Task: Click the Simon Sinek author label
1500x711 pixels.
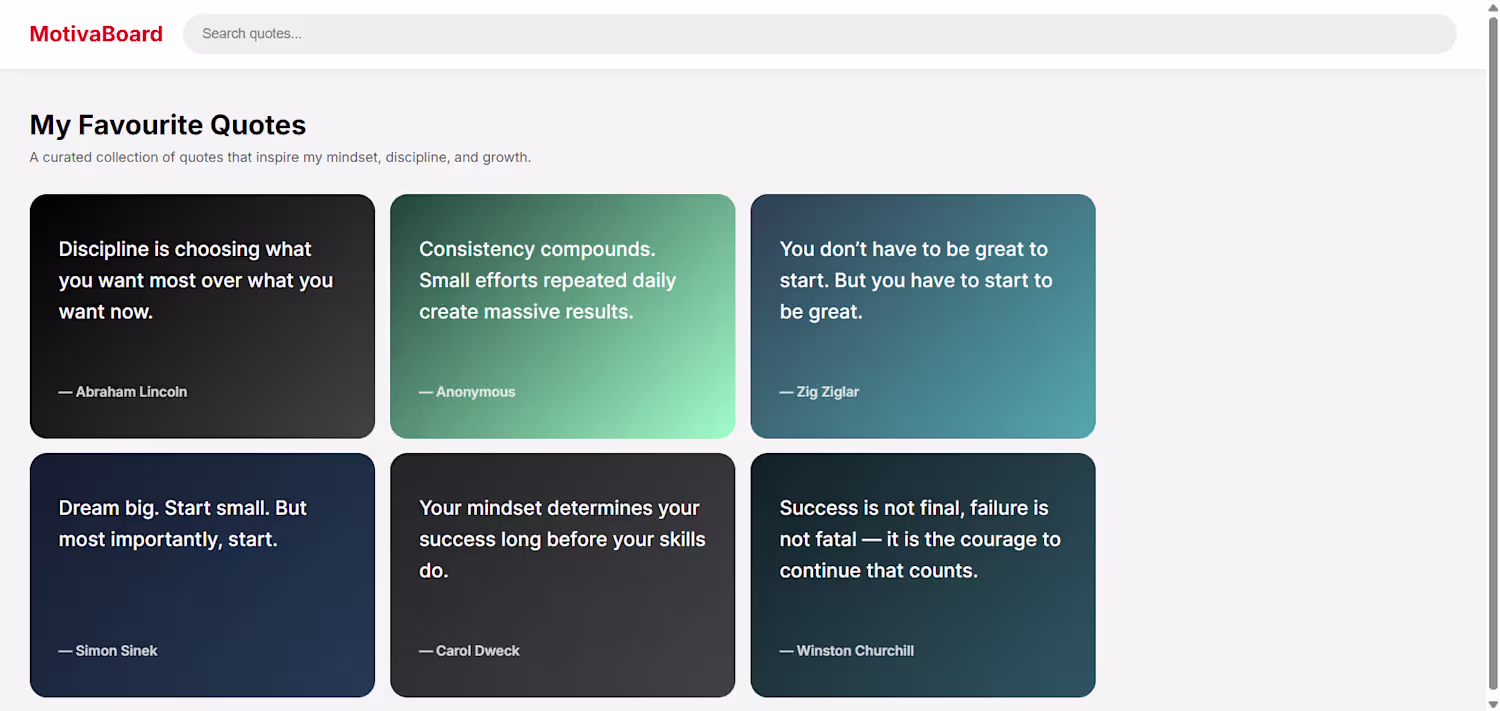Action: [108, 651]
